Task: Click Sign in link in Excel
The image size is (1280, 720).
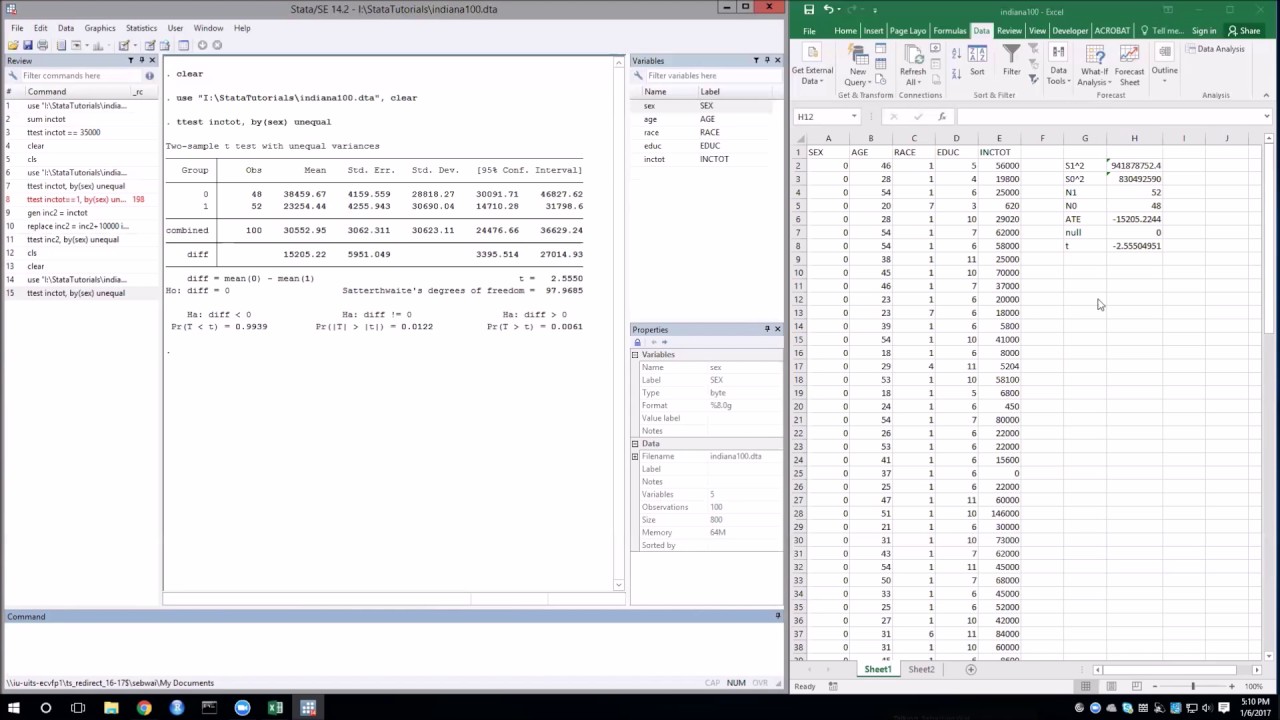Action: [1204, 31]
